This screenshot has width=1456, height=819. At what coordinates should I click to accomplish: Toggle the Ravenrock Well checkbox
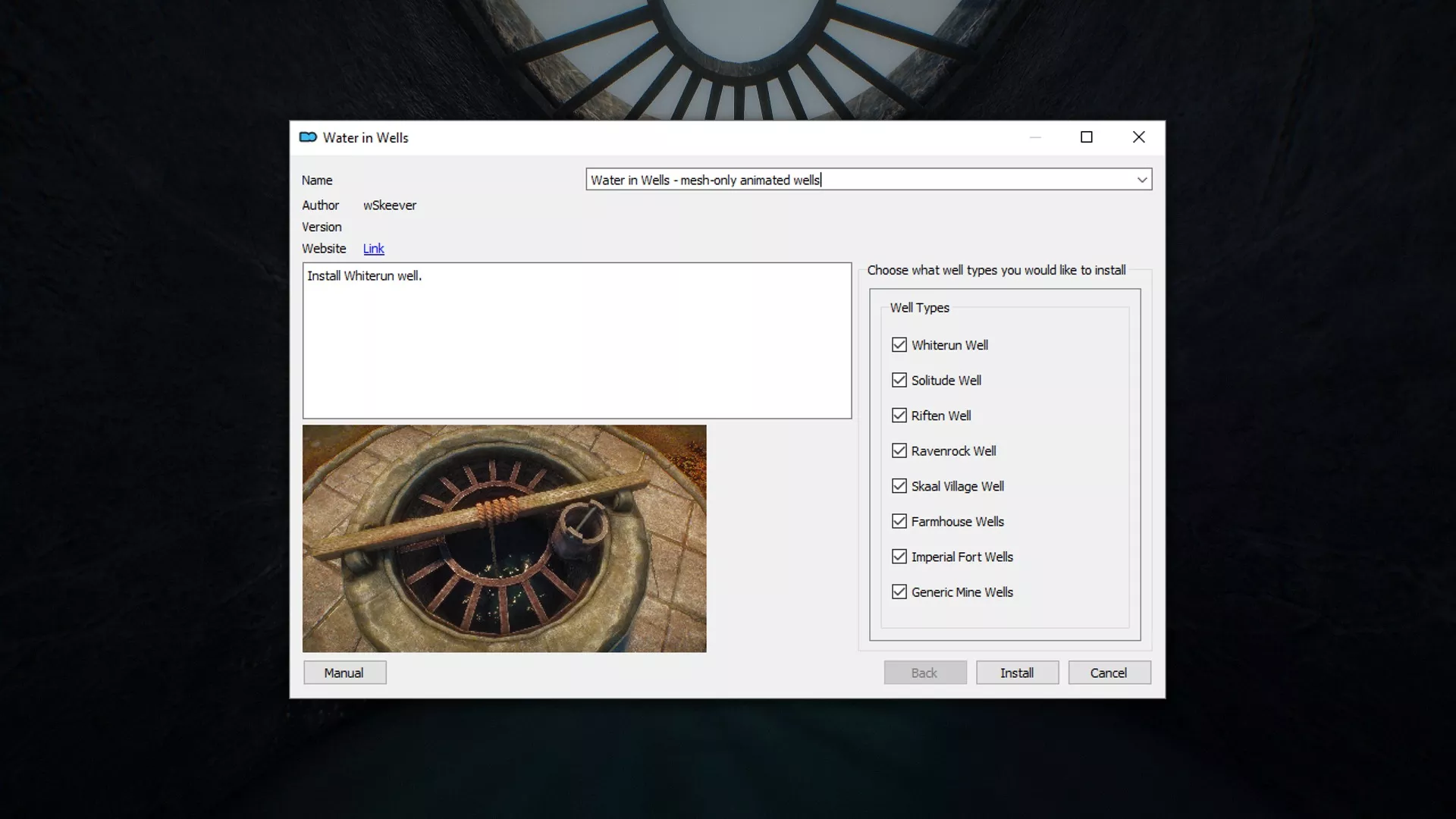pos(899,450)
